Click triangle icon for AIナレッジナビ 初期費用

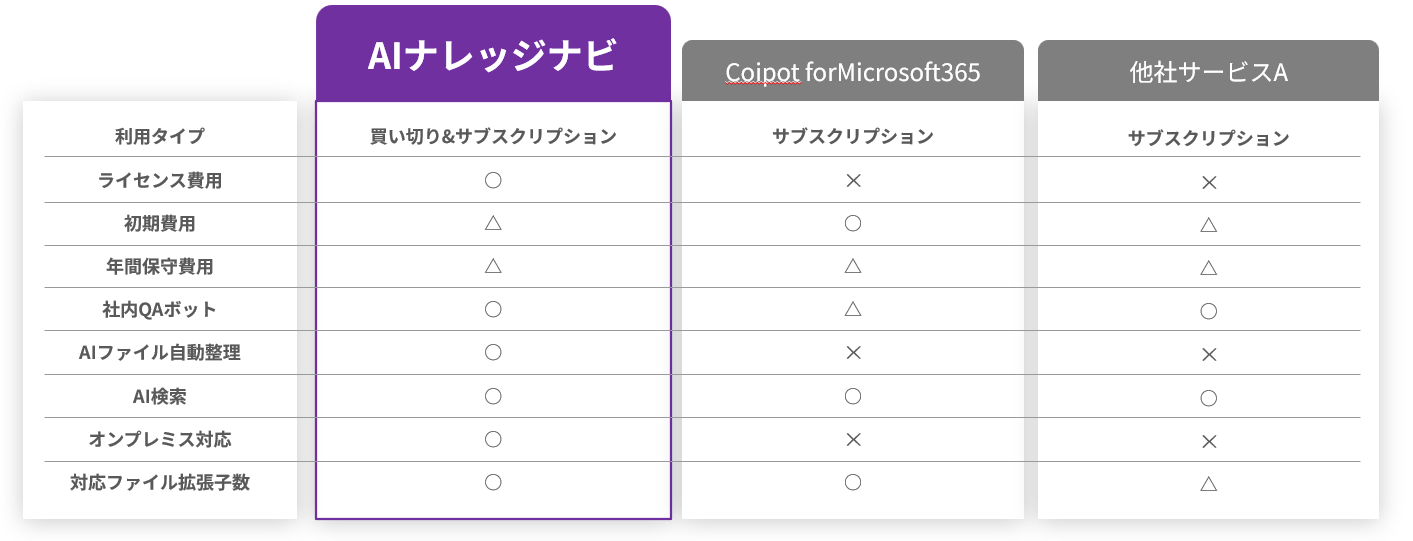click(x=492, y=223)
